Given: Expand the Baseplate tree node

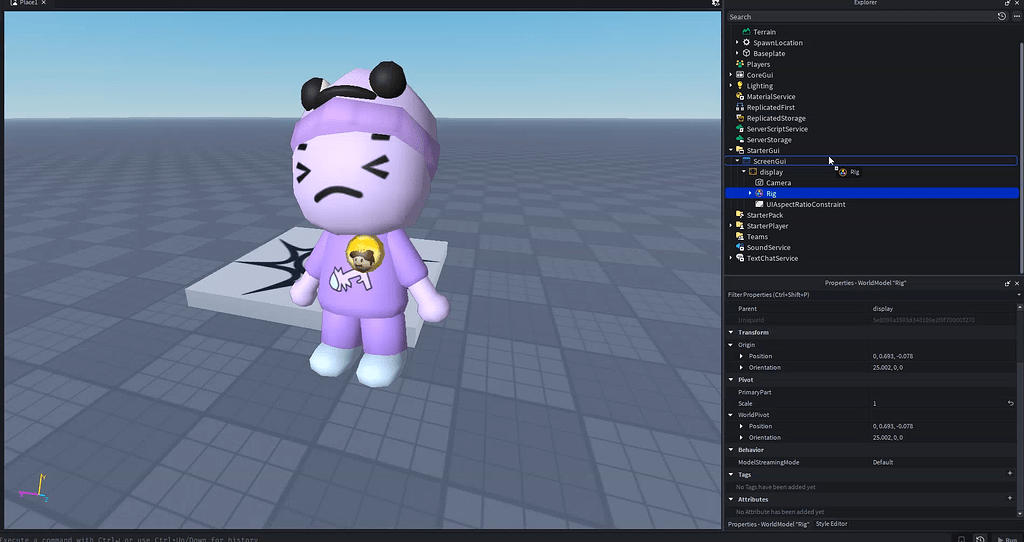Looking at the screenshot, I should [x=737, y=54].
